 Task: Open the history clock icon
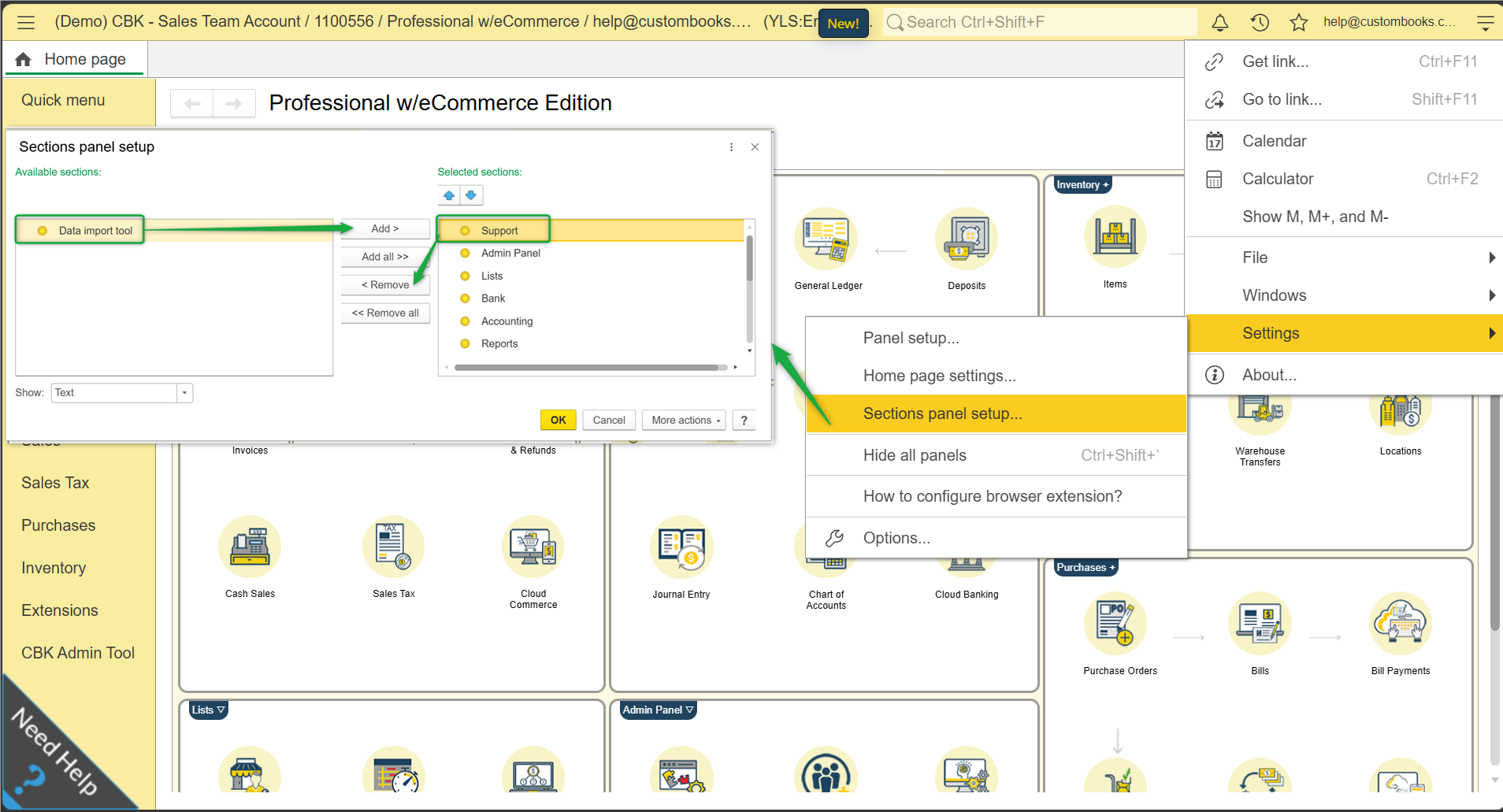[x=1260, y=22]
